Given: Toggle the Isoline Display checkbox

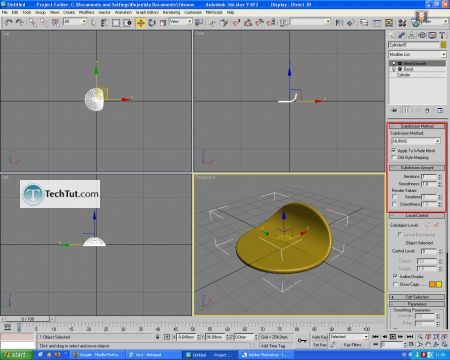Looking at the screenshot, I should point(395,276).
